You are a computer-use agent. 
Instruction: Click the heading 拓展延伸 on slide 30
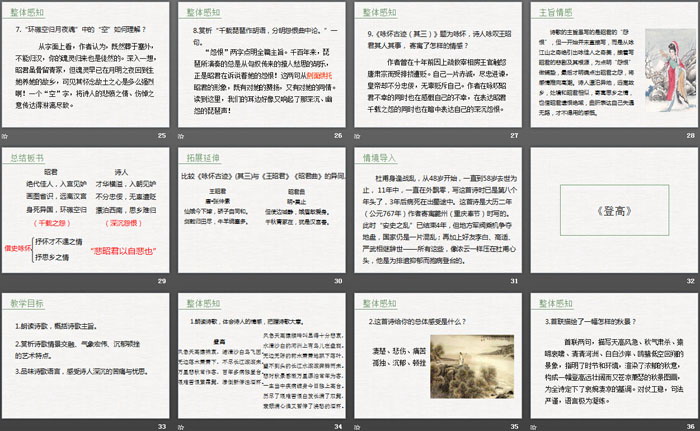[203, 158]
